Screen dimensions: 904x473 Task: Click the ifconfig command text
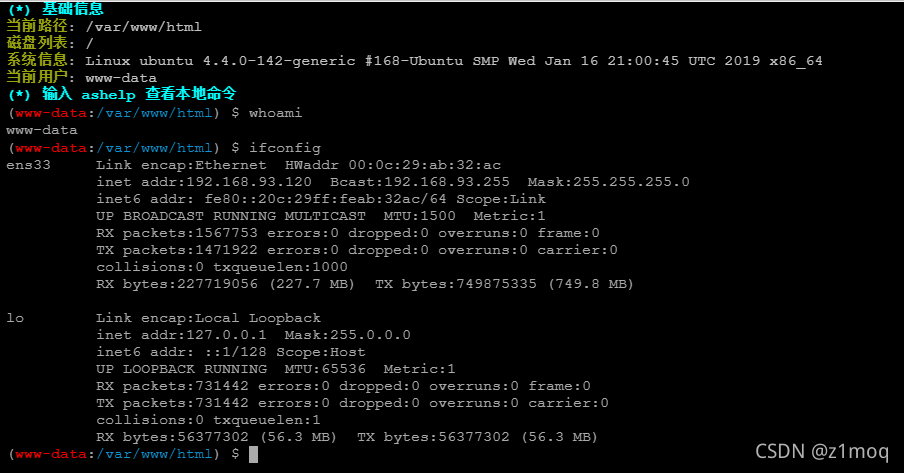[x=284, y=148]
